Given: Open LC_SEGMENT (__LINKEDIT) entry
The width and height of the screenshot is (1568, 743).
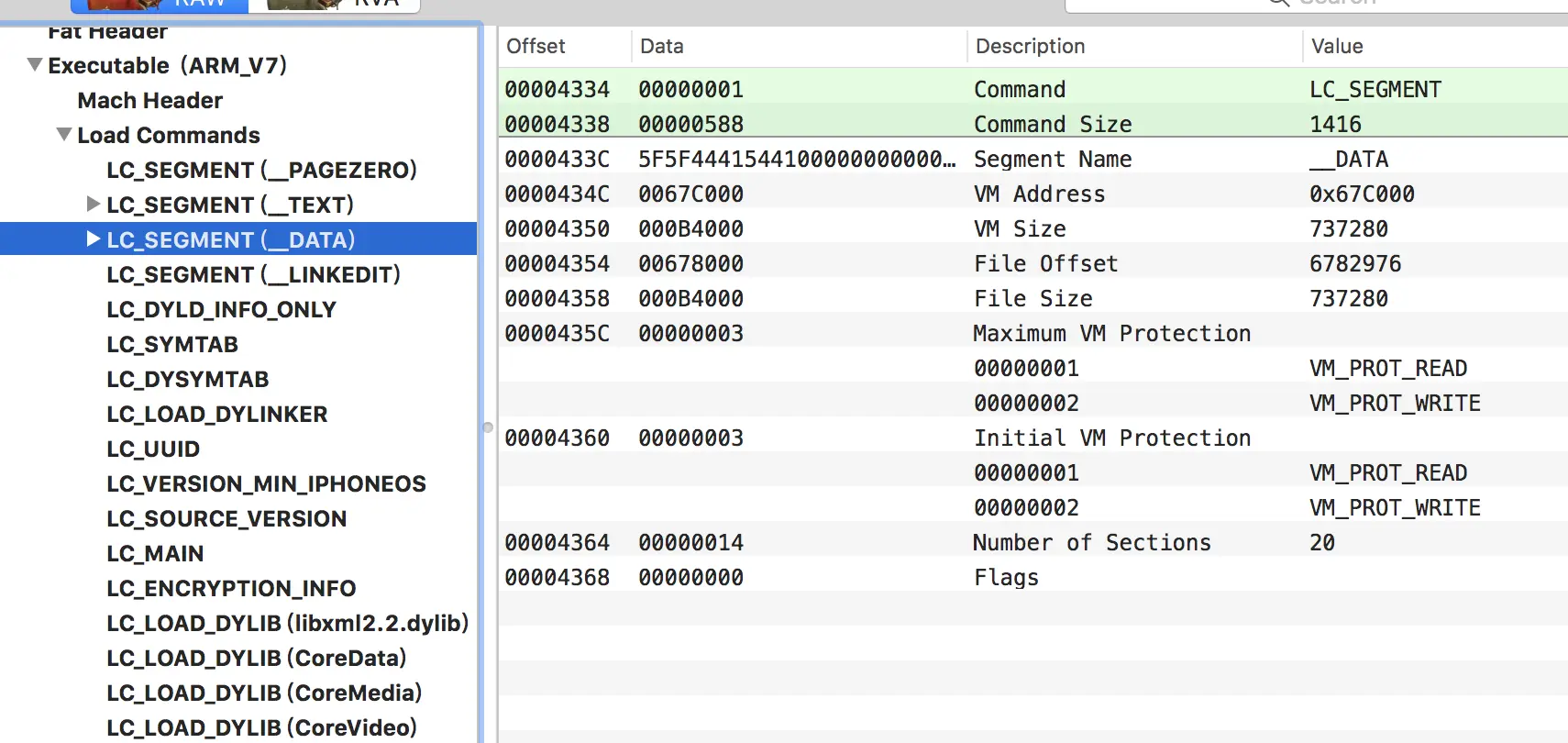Looking at the screenshot, I should pyautogui.click(x=253, y=274).
